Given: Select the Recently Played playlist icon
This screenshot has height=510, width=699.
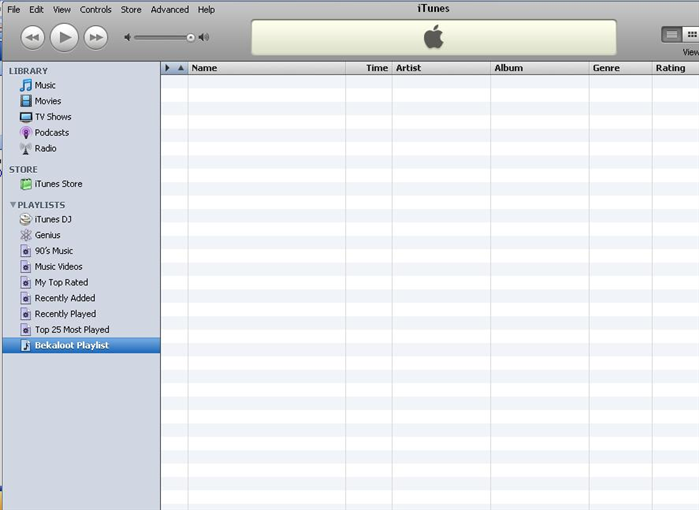Looking at the screenshot, I should click(x=26, y=314).
